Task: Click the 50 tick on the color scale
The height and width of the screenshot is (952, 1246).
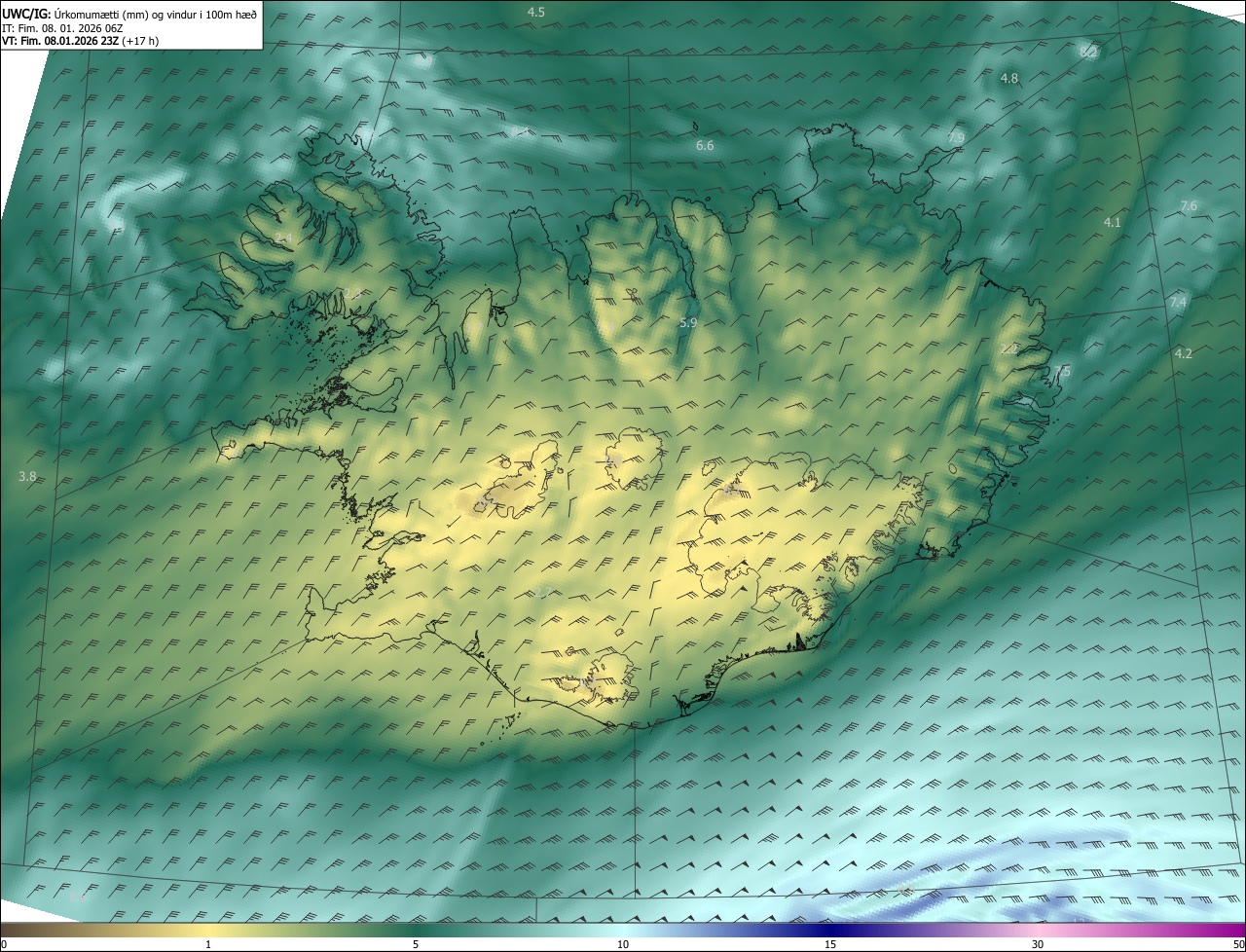Action: [1237, 944]
